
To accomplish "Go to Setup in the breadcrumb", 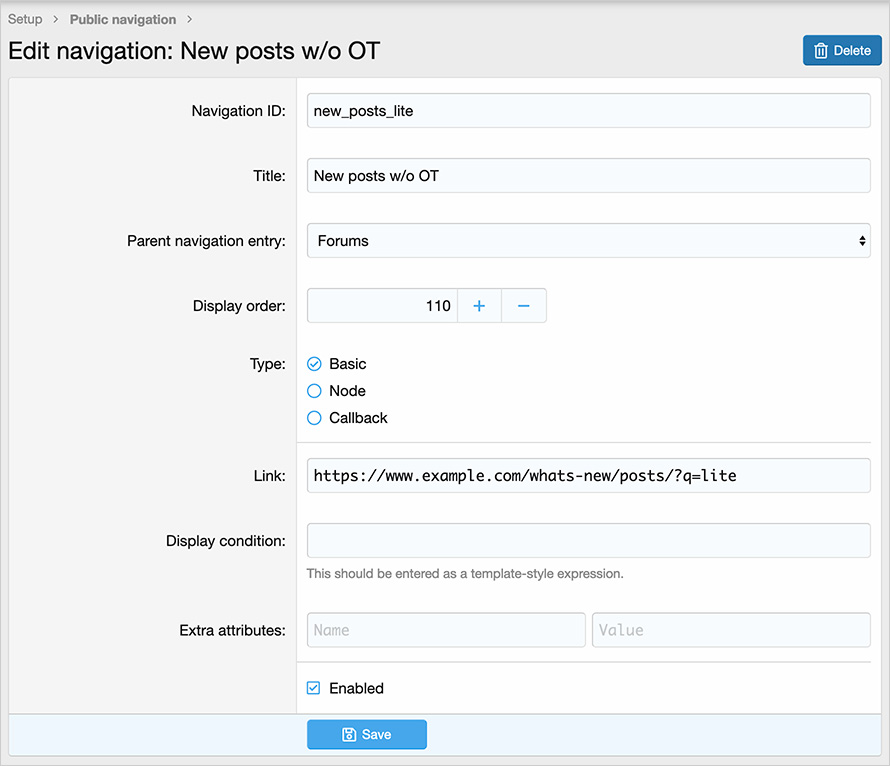I will click(x=25, y=19).
